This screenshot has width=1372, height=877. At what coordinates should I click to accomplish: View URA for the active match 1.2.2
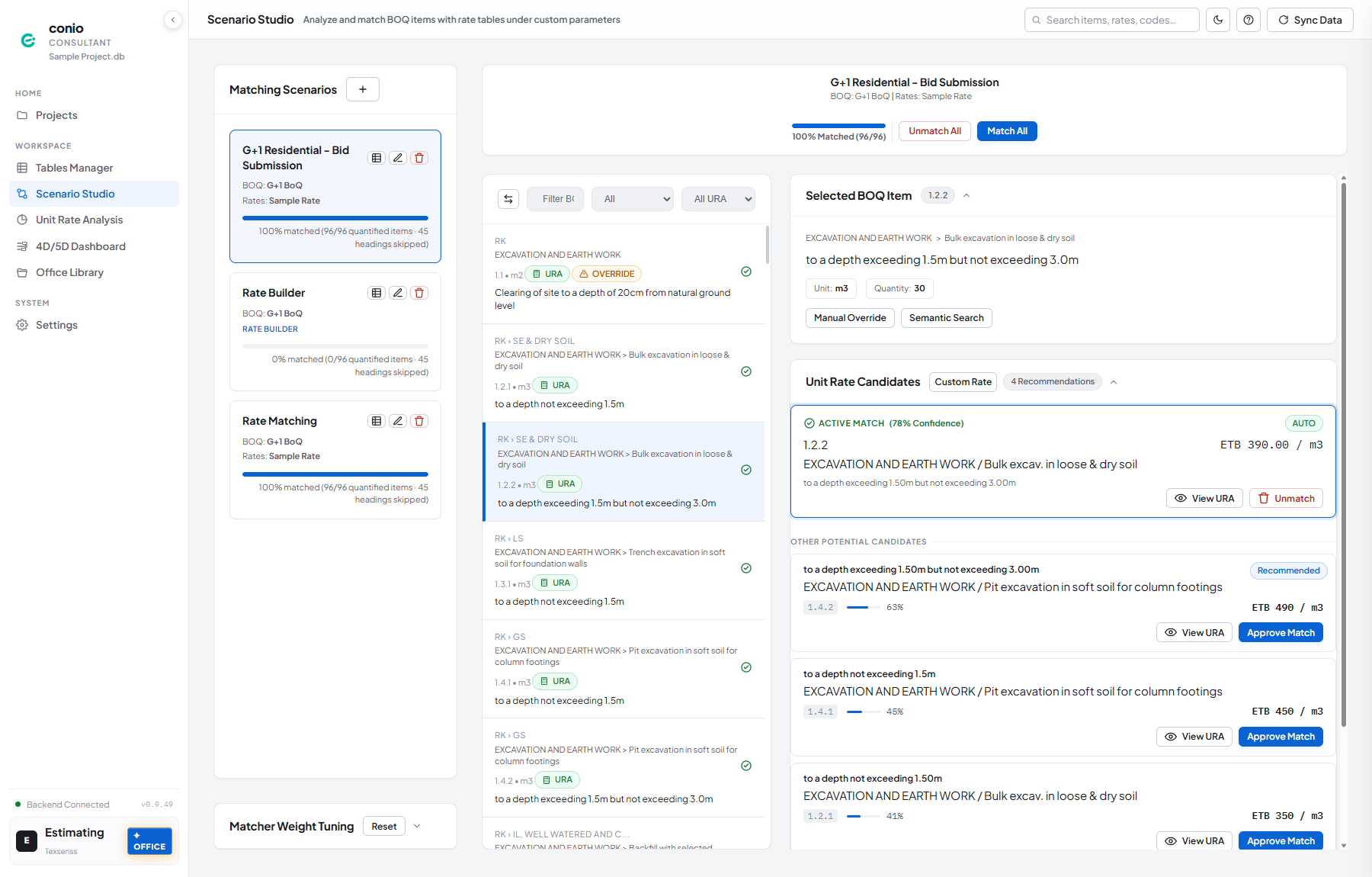coord(1204,498)
